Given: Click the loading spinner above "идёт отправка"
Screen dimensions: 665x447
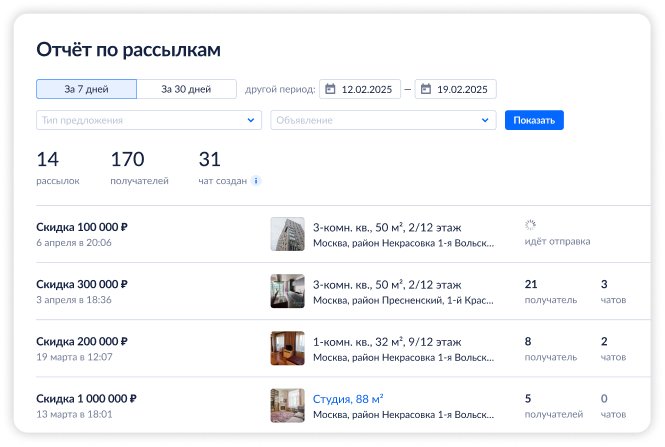Looking at the screenshot, I should [x=531, y=226].
